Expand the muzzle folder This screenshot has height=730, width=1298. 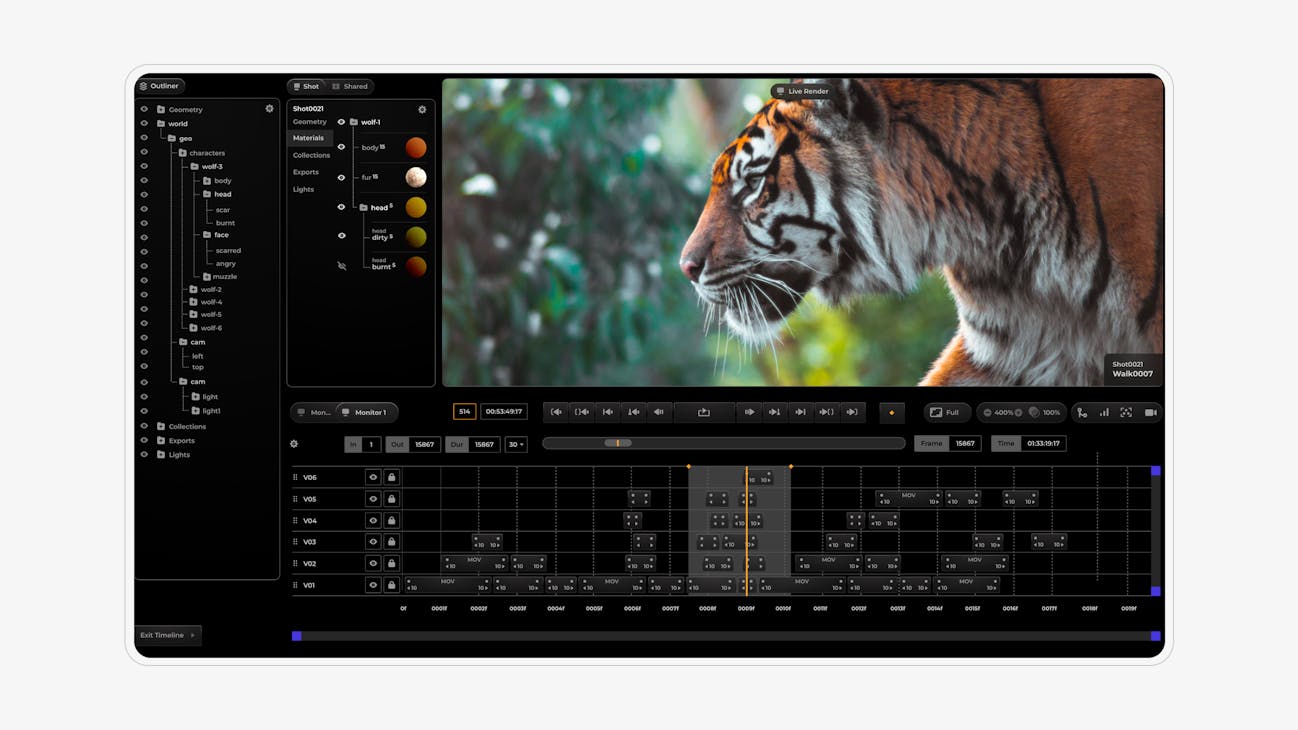[x=207, y=277]
